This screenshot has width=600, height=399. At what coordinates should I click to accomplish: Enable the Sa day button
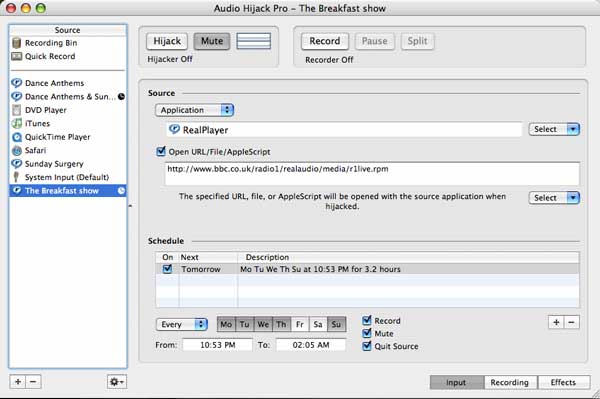pos(318,324)
